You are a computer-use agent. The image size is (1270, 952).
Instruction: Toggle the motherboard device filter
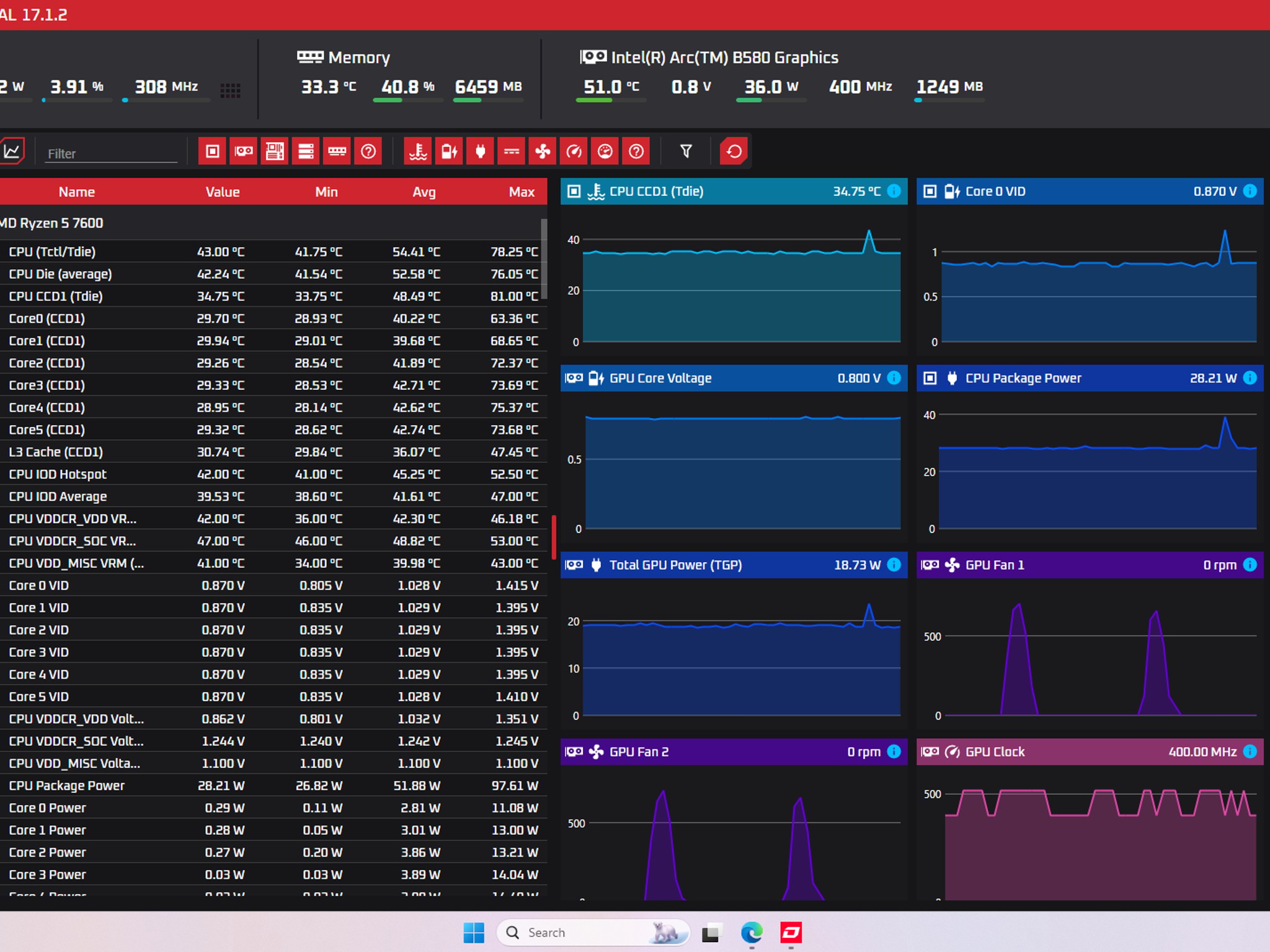click(275, 151)
